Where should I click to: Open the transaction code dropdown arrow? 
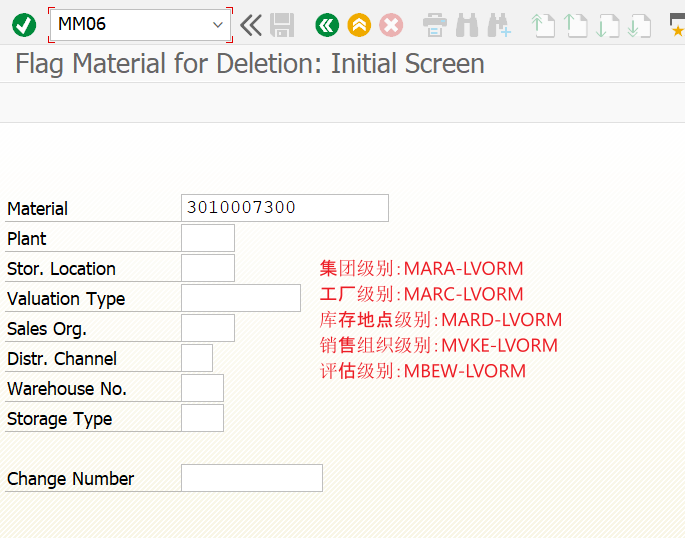coord(218,25)
